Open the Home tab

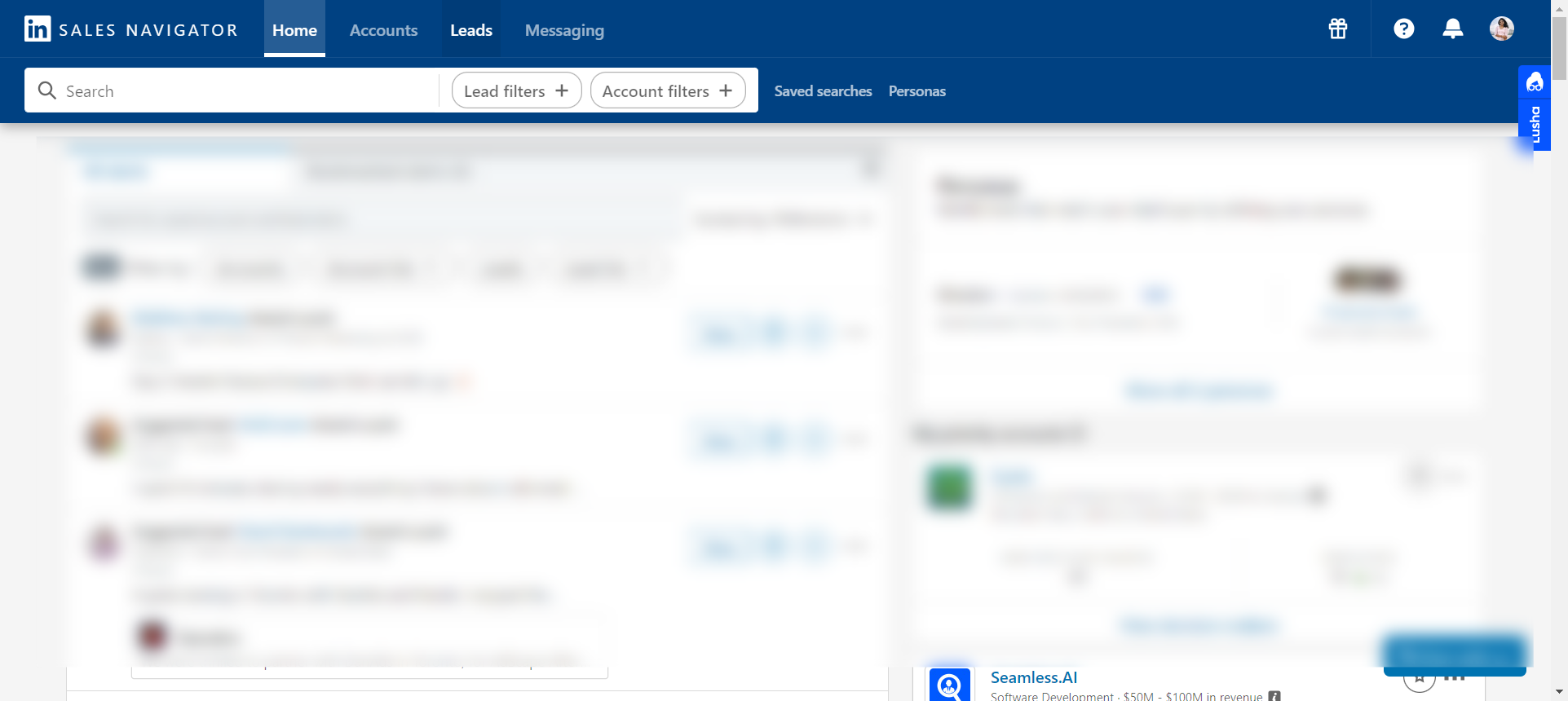pos(294,29)
